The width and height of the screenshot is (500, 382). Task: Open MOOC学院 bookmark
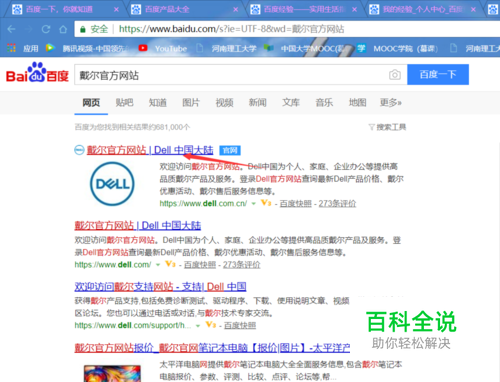[x=397, y=48]
